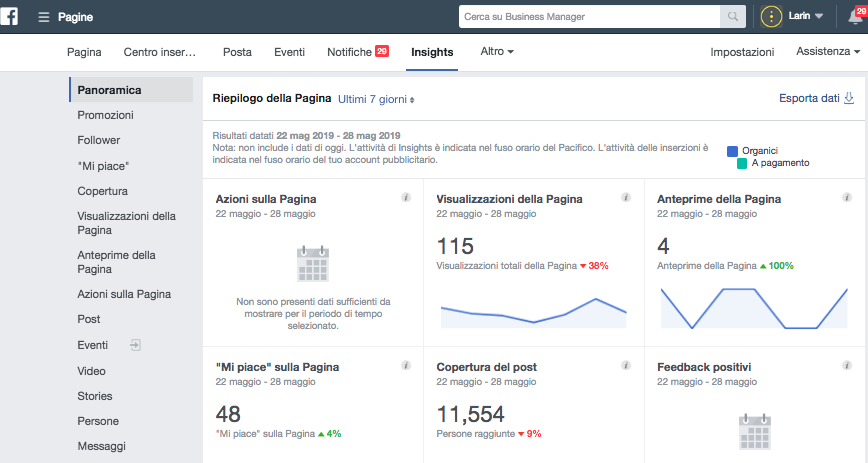Click the teal A pagamento legend swatch
This screenshot has width=868, height=463.
[742, 163]
